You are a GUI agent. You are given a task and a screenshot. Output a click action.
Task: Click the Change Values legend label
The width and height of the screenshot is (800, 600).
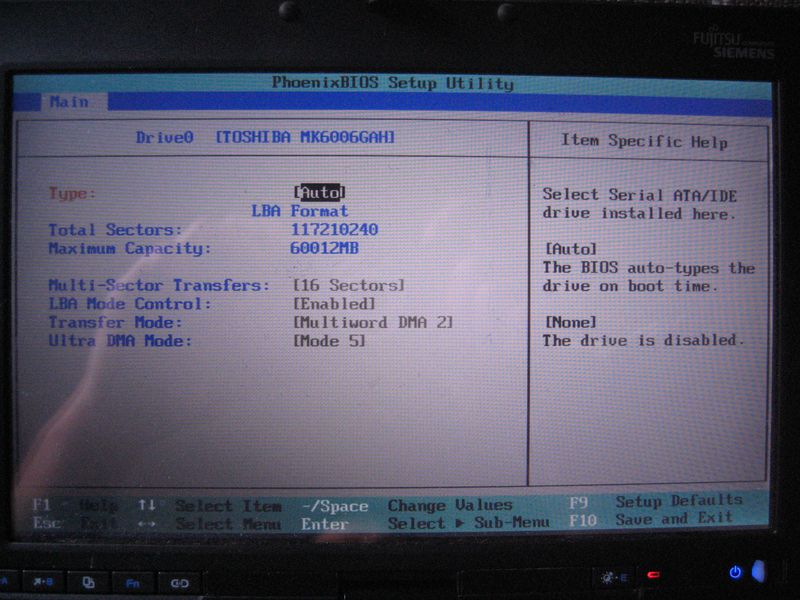(449, 505)
